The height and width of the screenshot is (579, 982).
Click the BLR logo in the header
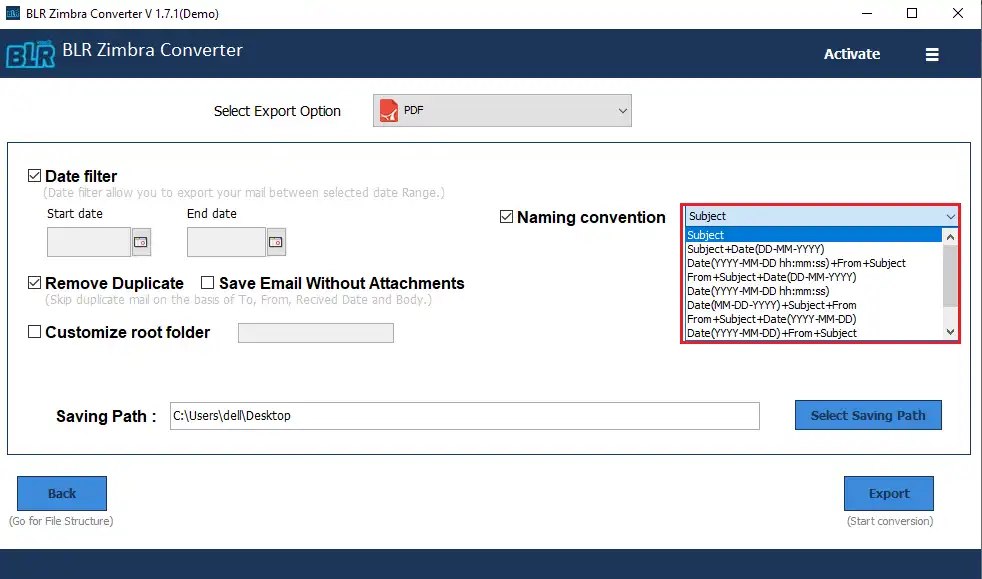pyautogui.click(x=30, y=53)
